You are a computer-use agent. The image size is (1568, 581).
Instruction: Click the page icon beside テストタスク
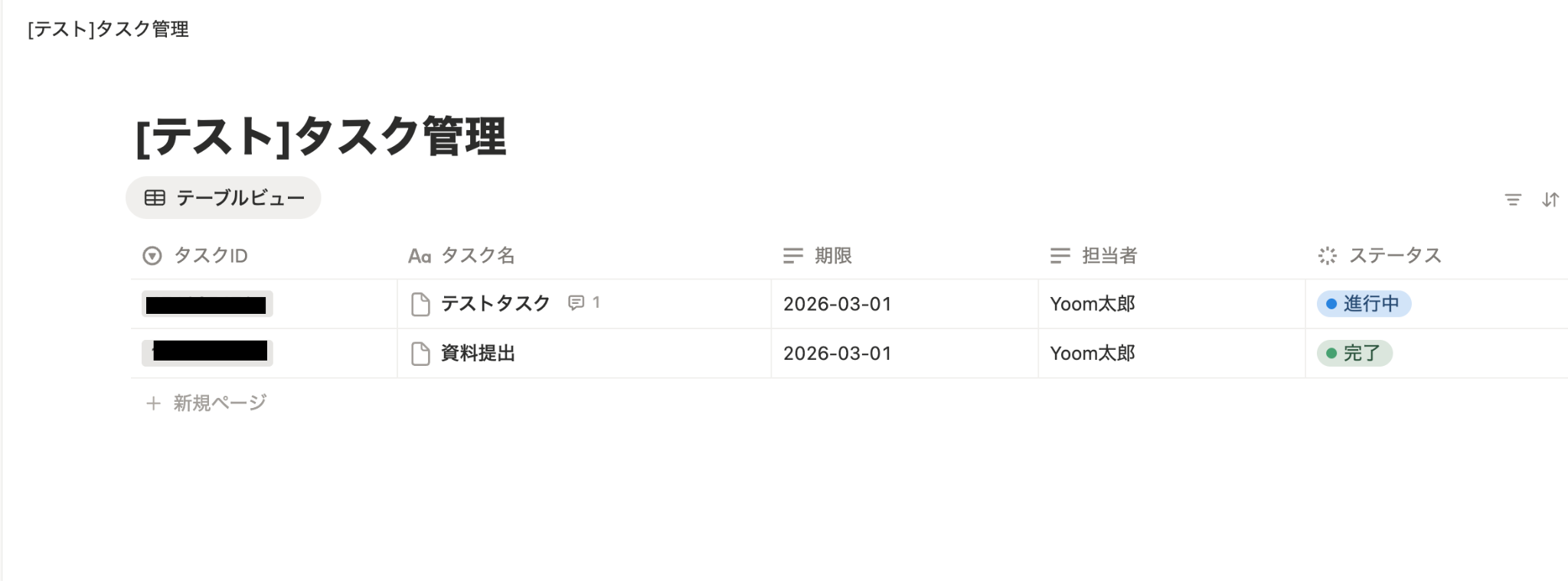[420, 304]
